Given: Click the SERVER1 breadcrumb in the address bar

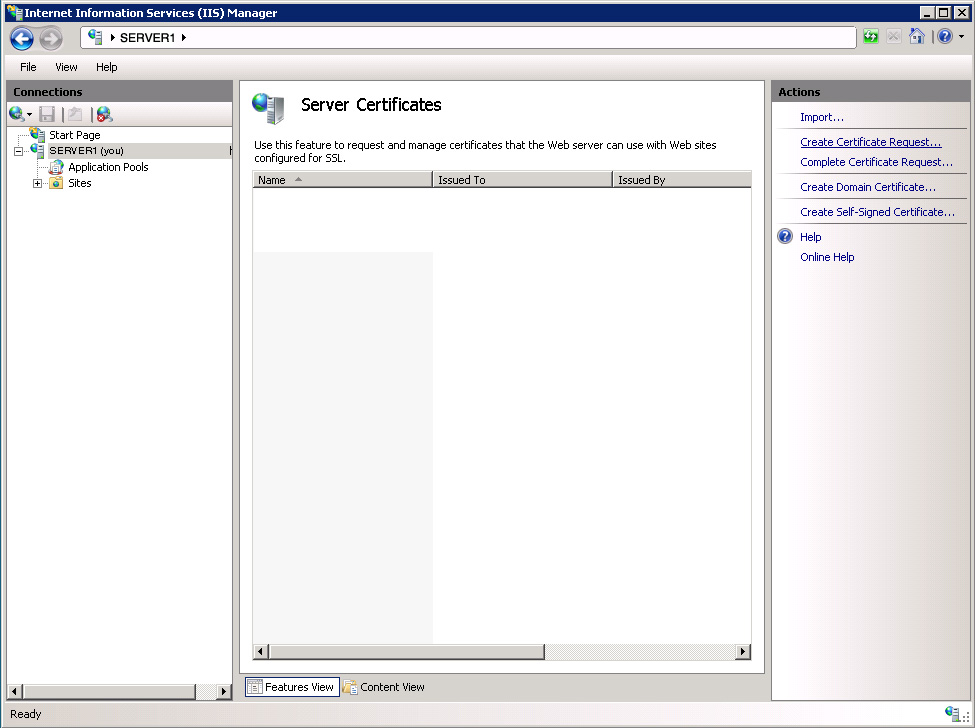Looking at the screenshot, I should point(147,38).
